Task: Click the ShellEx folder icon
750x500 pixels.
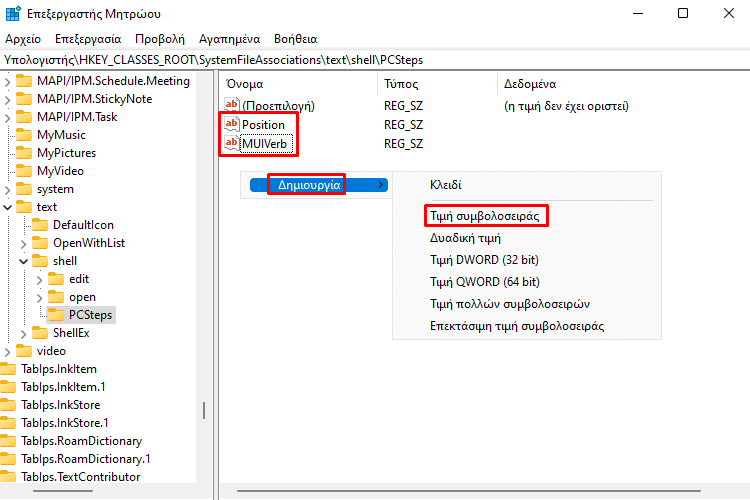Action: click(40, 333)
